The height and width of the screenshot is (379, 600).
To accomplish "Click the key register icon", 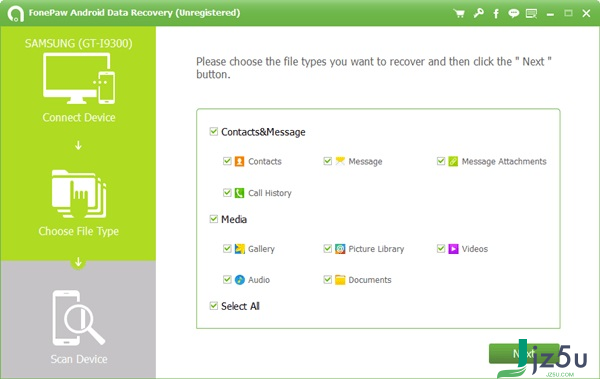I will click(478, 13).
